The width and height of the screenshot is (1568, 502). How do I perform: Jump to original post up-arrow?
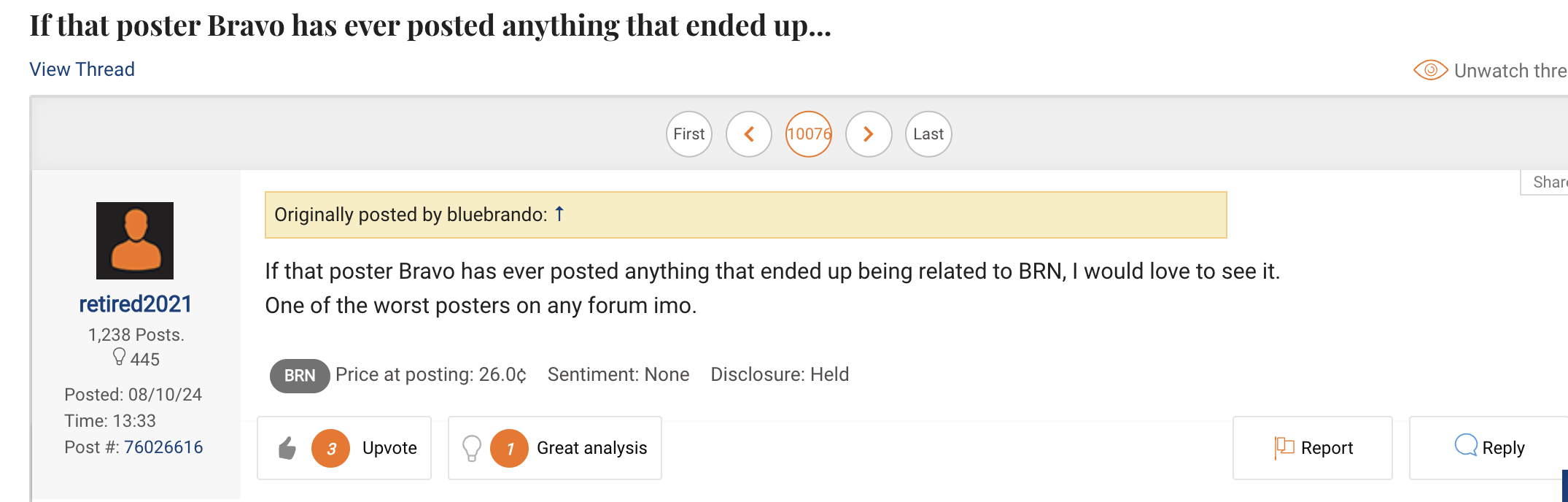[559, 214]
